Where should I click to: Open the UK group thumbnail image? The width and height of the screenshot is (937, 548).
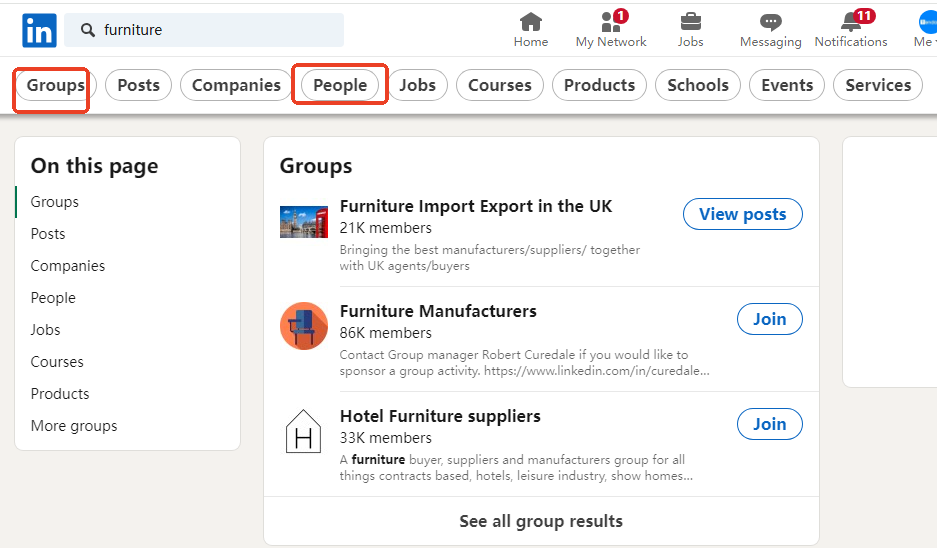point(304,222)
